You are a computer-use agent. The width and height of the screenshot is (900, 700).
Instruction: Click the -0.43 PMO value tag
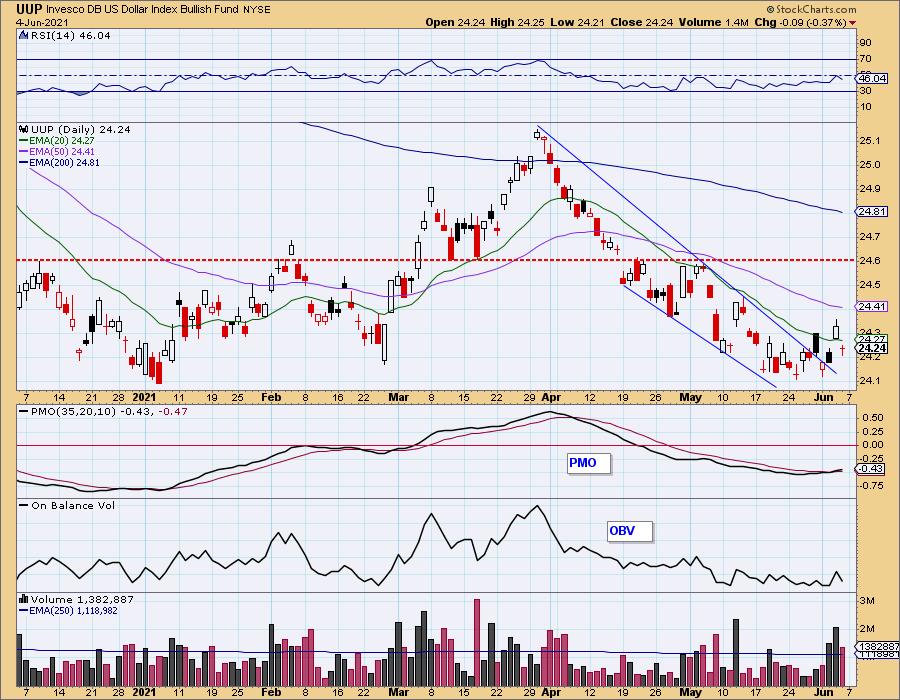(872, 469)
